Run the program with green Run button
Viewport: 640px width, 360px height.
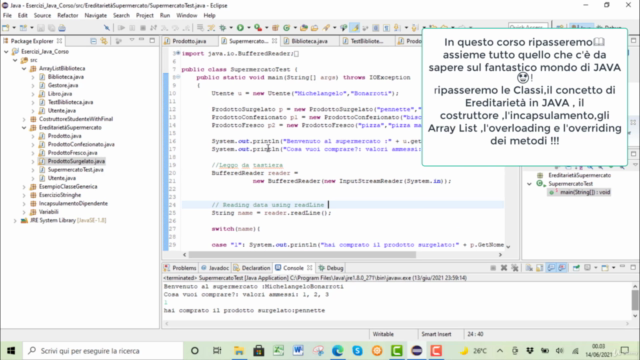click(x=240, y=28)
